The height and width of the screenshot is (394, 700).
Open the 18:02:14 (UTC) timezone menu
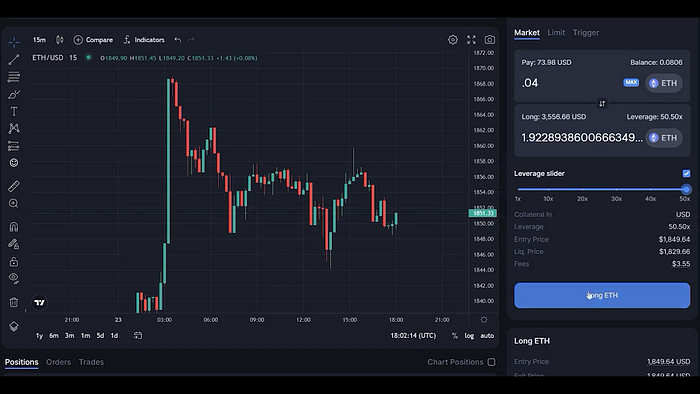413,336
